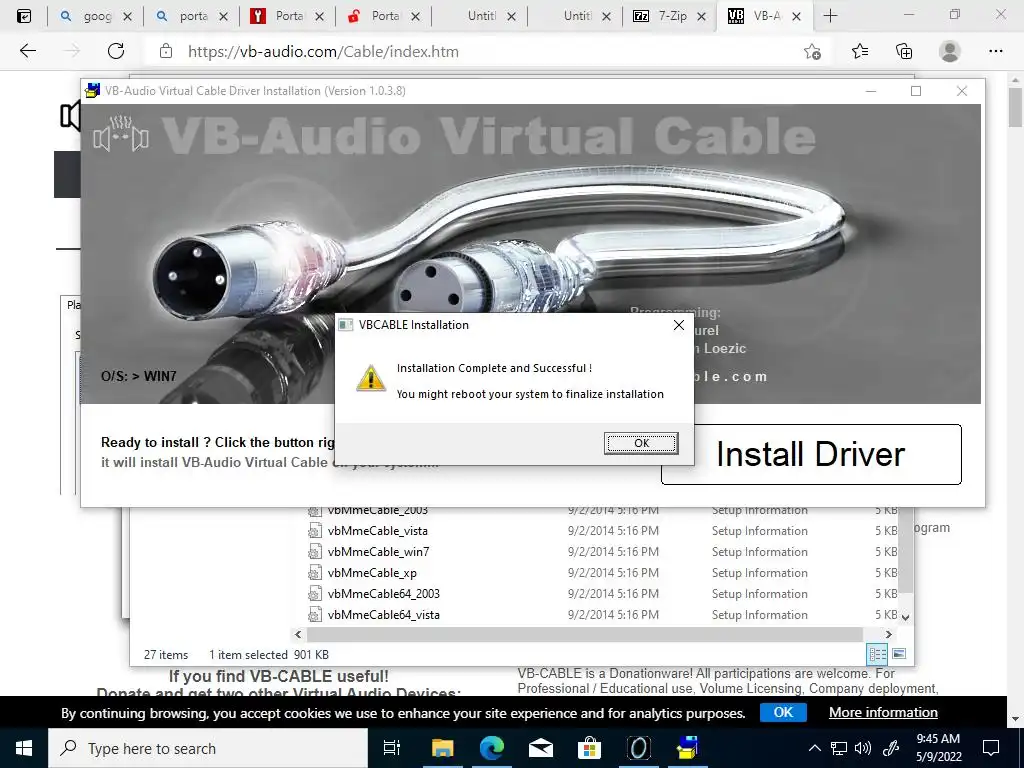The image size is (1024, 768).
Task: Click the Install Driver button
Action: coord(811,455)
